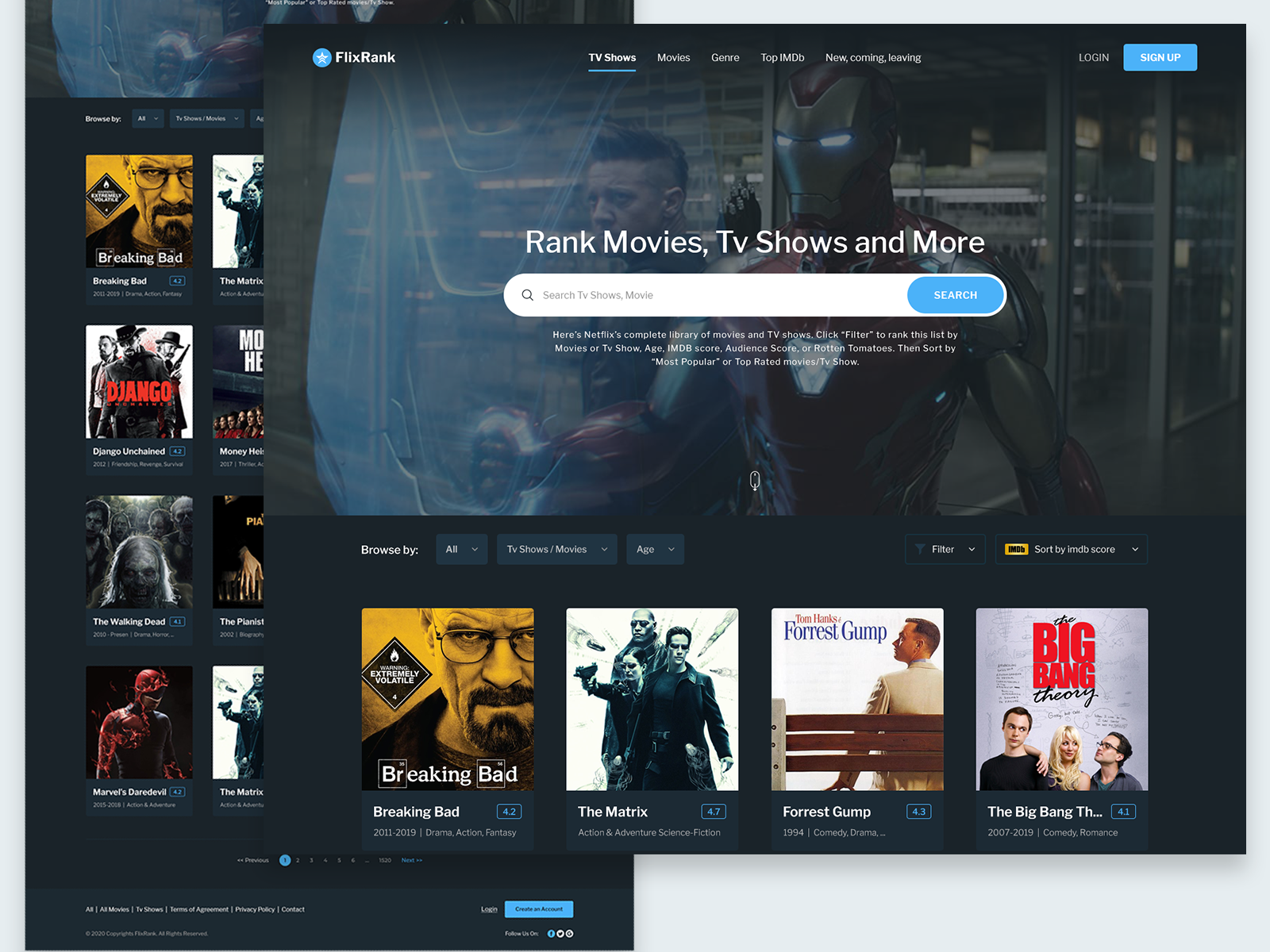Expand the All browse dropdown
The image size is (1270, 952).
(462, 549)
